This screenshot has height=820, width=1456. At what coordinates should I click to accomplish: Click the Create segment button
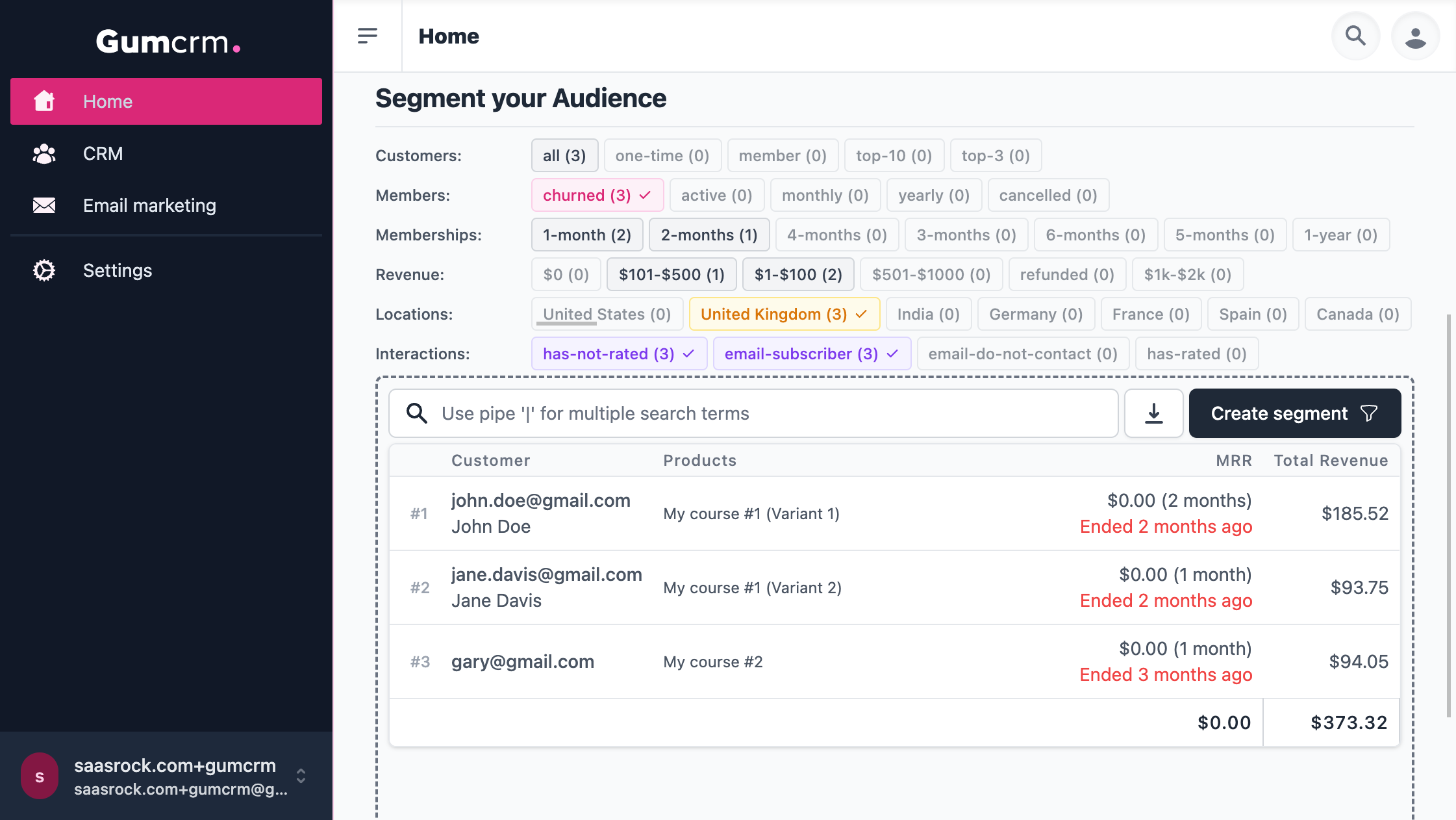(x=1294, y=413)
